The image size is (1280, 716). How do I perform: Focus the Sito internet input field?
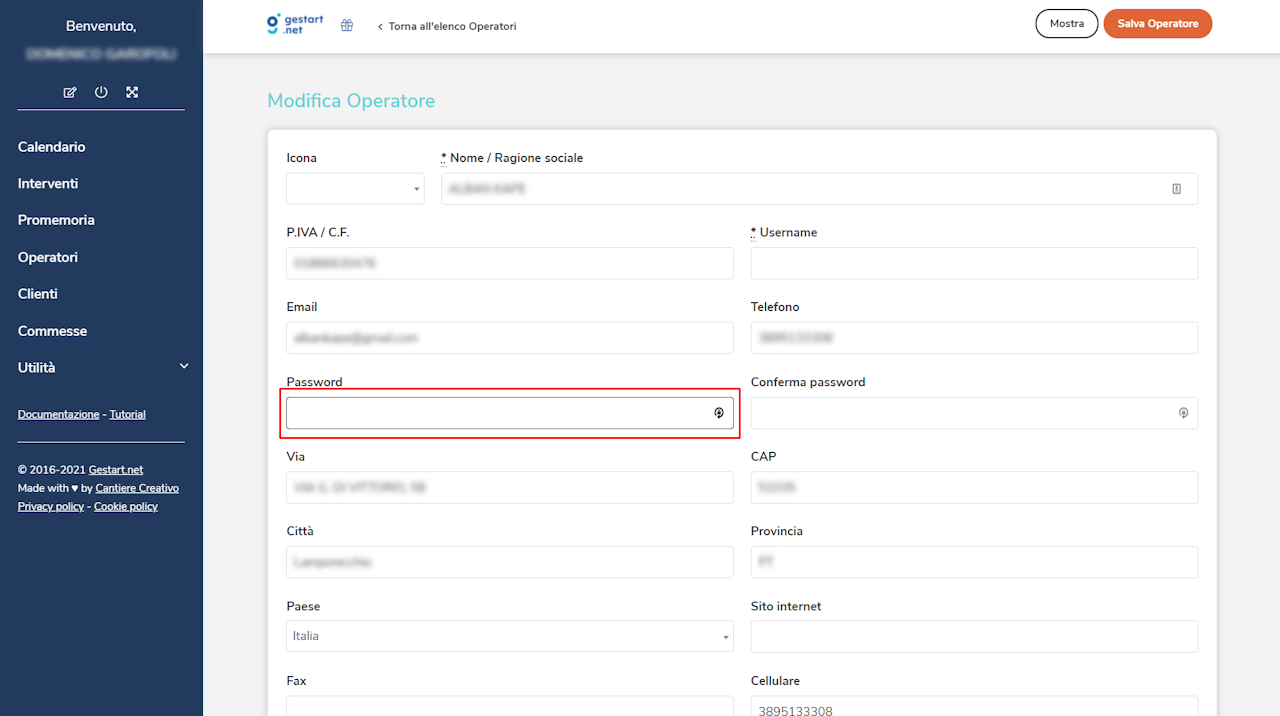coord(973,636)
